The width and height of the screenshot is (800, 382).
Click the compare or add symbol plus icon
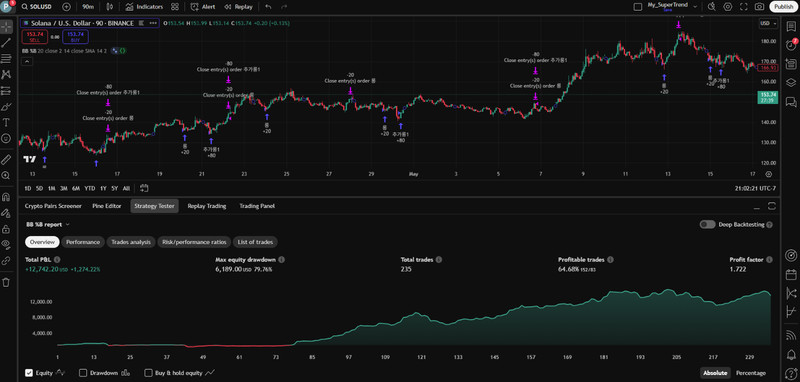point(66,7)
